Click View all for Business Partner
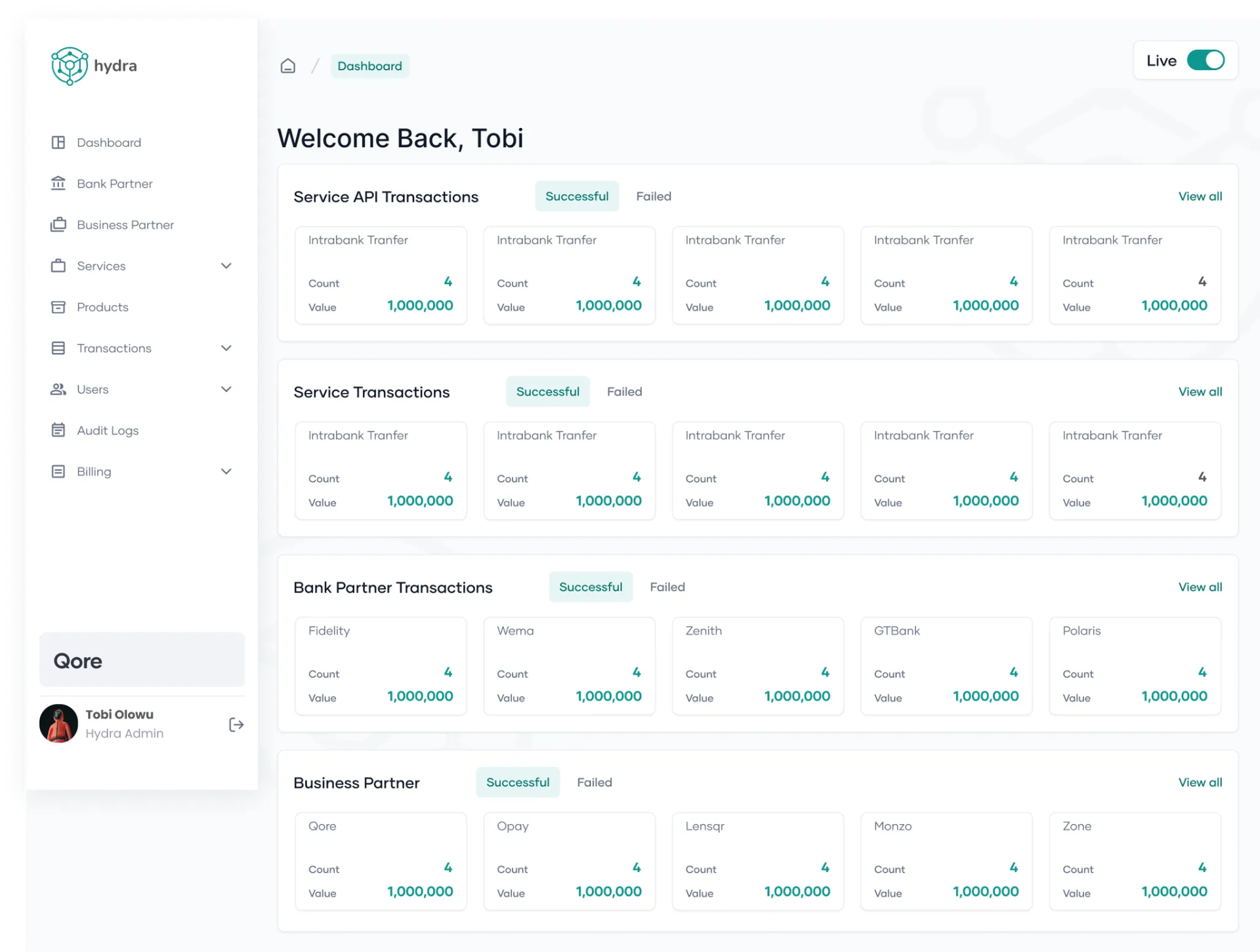1260x952 pixels. tap(1200, 782)
